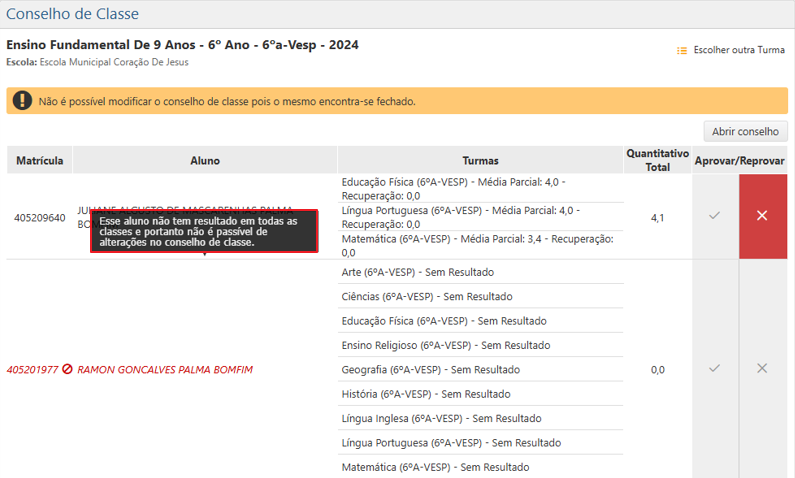Click Educação Física Sem Resultado row

click(x=480, y=321)
